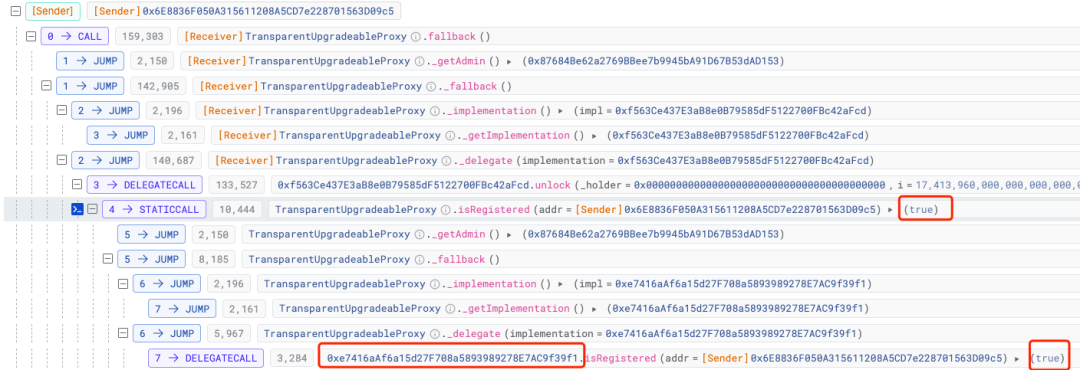The height and width of the screenshot is (370, 1080).
Task: Collapse the 0 → CALL fallback node
Action: (x=30, y=37)
